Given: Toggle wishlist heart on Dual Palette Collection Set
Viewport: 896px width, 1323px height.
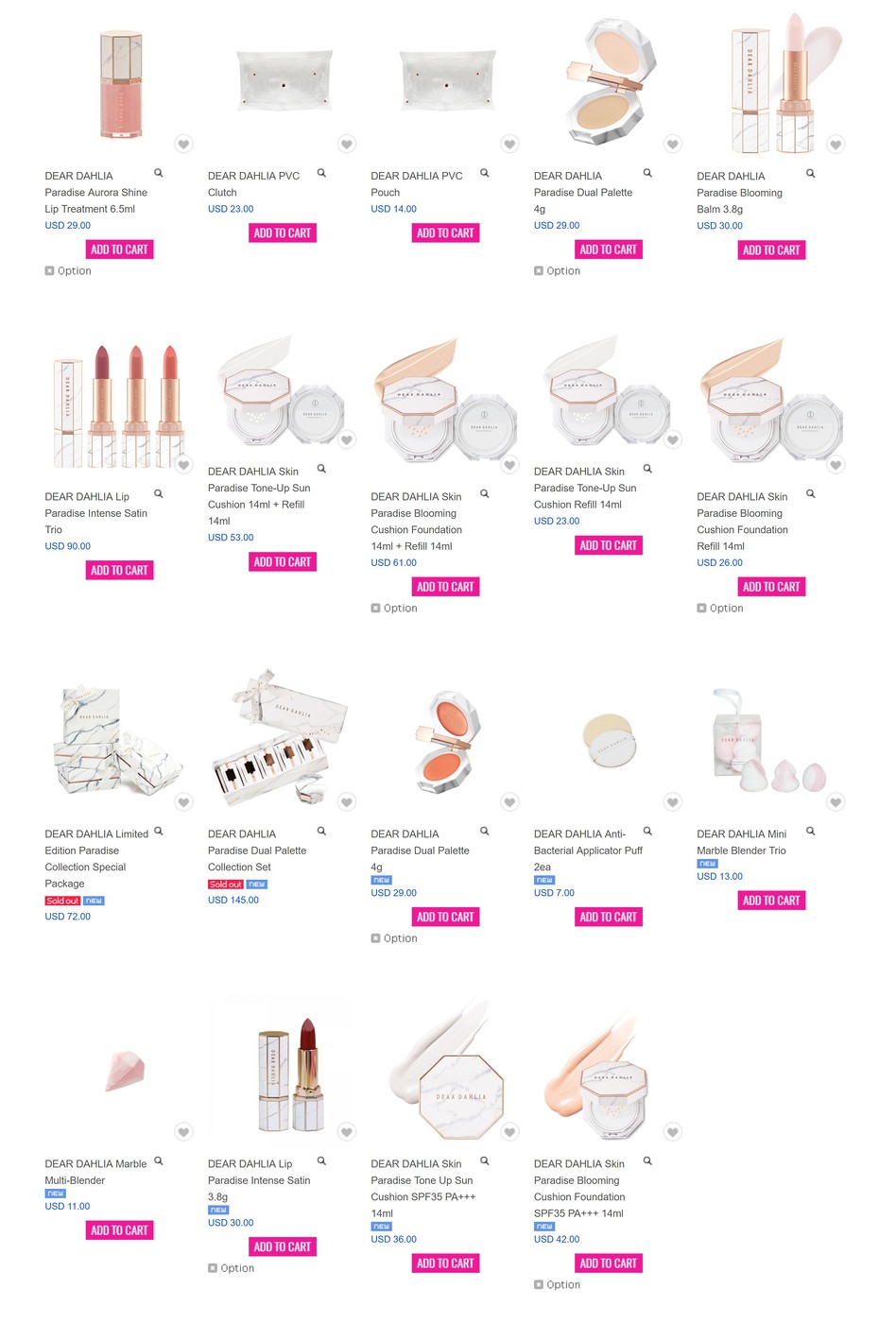Looking at the screenshot, I should point(347,802).
